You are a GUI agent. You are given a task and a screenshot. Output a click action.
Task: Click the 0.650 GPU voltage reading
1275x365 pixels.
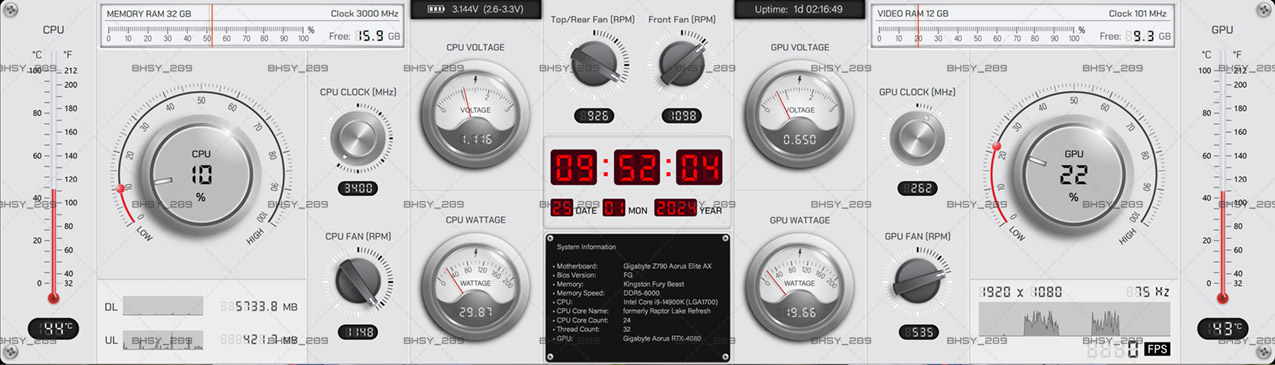pos(800,140)
